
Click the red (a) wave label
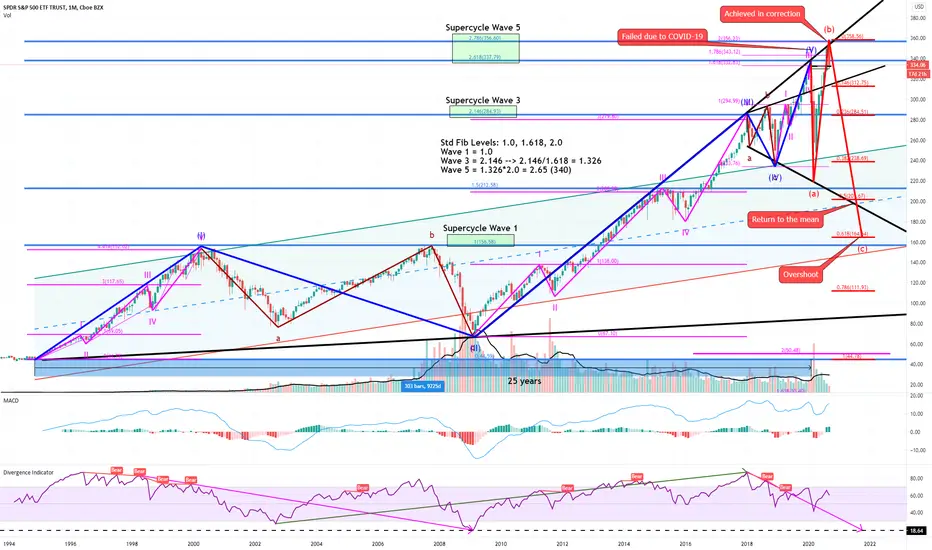click(813, 194)
